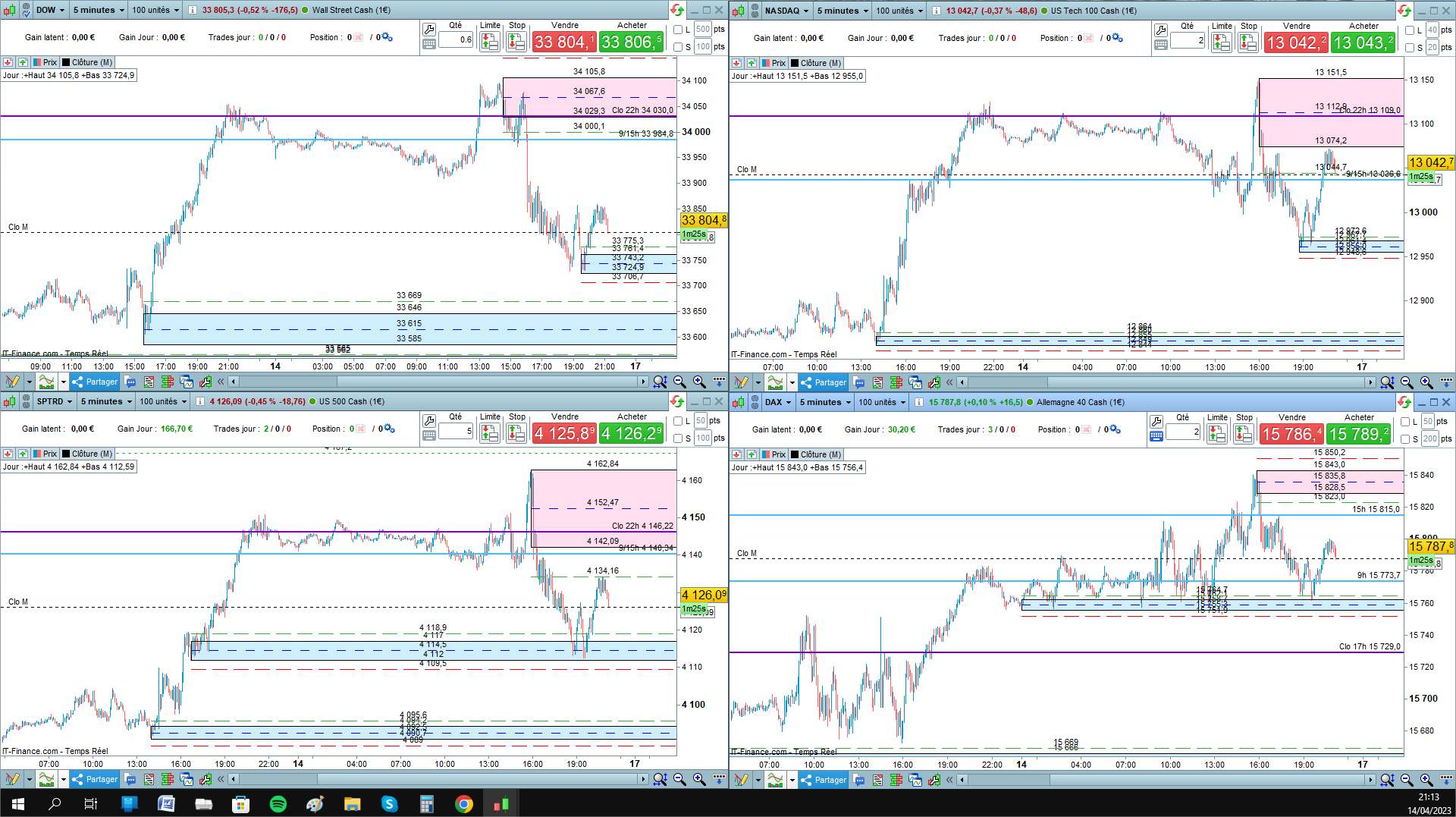Image resolution: width=1456 pixels, height=817 pixels.
Task: Click the red Vendre price button for DAX
Action: coord(1291,434)
